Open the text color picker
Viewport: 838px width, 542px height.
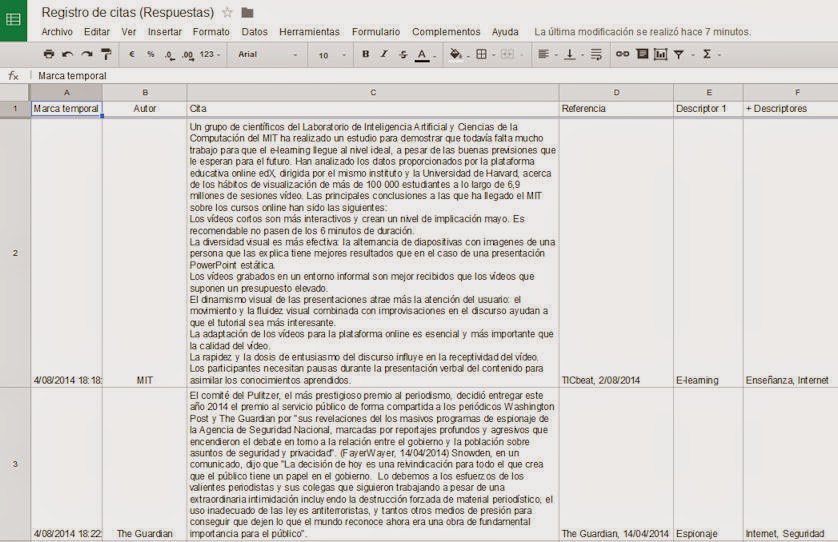point(424,55)
